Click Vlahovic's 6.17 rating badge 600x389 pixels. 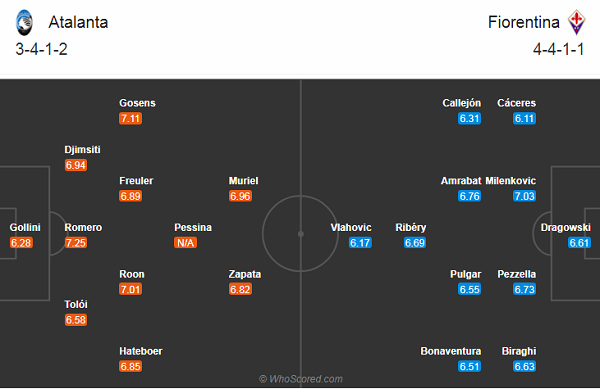360,243
